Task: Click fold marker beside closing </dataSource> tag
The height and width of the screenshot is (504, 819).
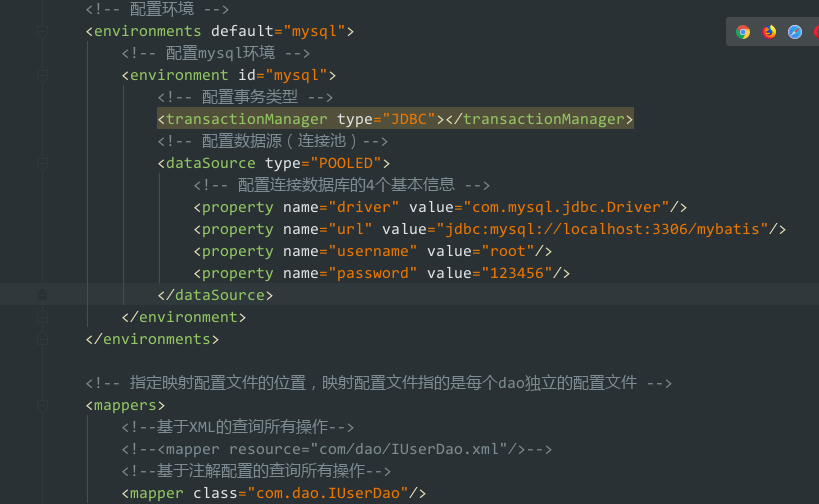Action: pyautogui.click(x=43, y=295)
